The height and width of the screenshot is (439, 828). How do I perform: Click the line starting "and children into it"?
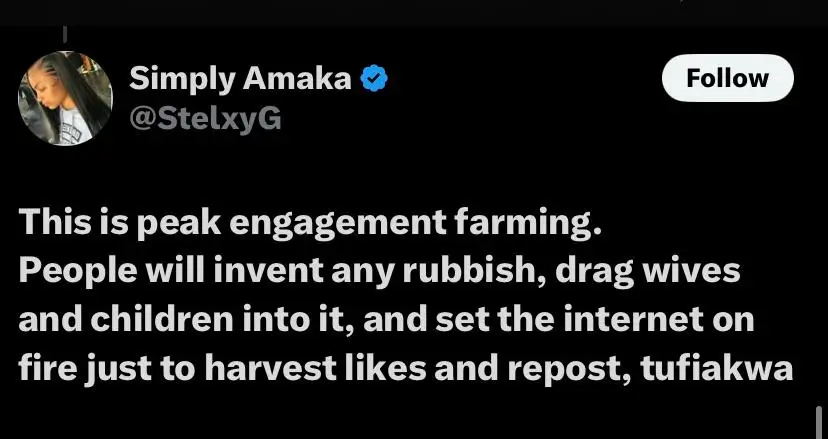click(386, 321)
